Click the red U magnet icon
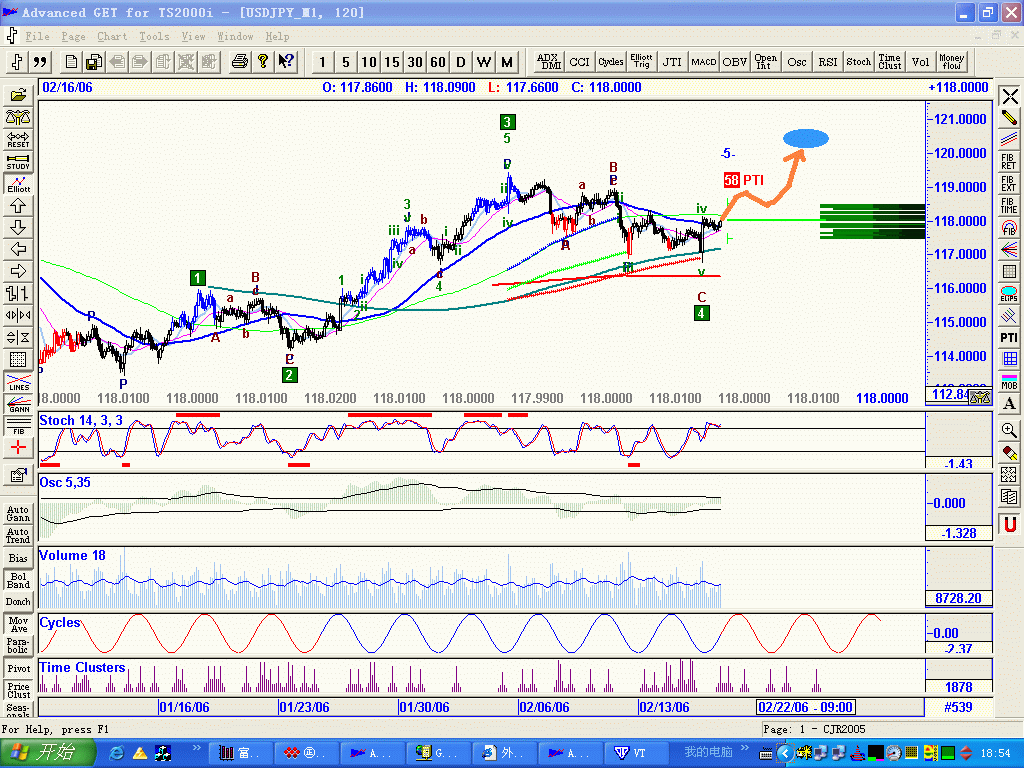Screen dimensions: 1024x768 pyautogui.click(x=1009, y=524)
